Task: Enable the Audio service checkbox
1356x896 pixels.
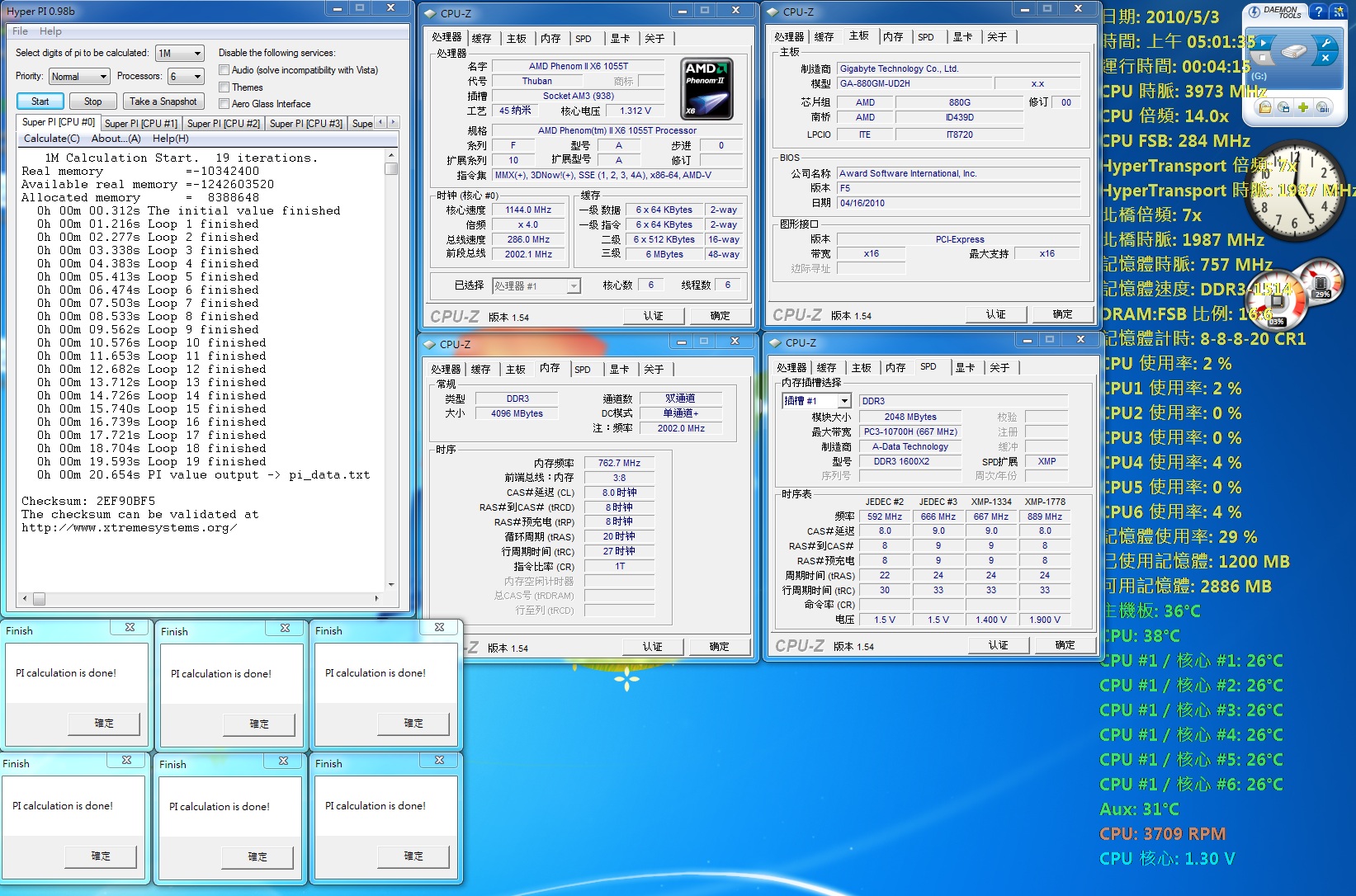Action: [224, 70]
